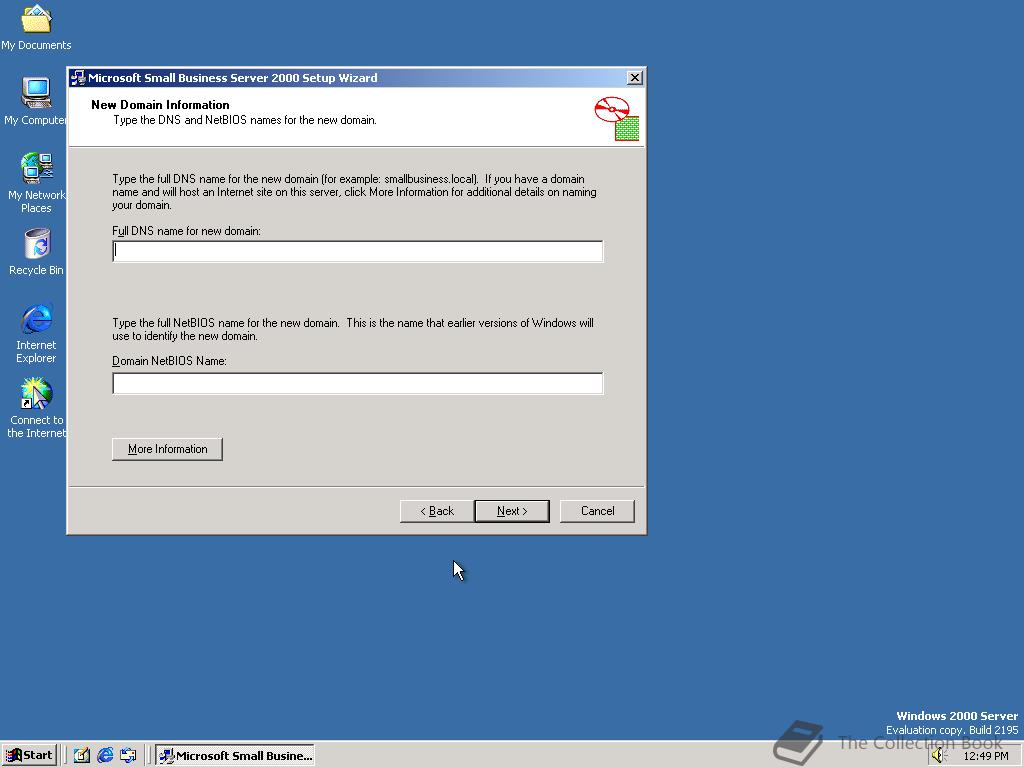Screen dimensions: 1024x768
Task: Click the system tray clock 12:49 PM
Action: (985, 756)
